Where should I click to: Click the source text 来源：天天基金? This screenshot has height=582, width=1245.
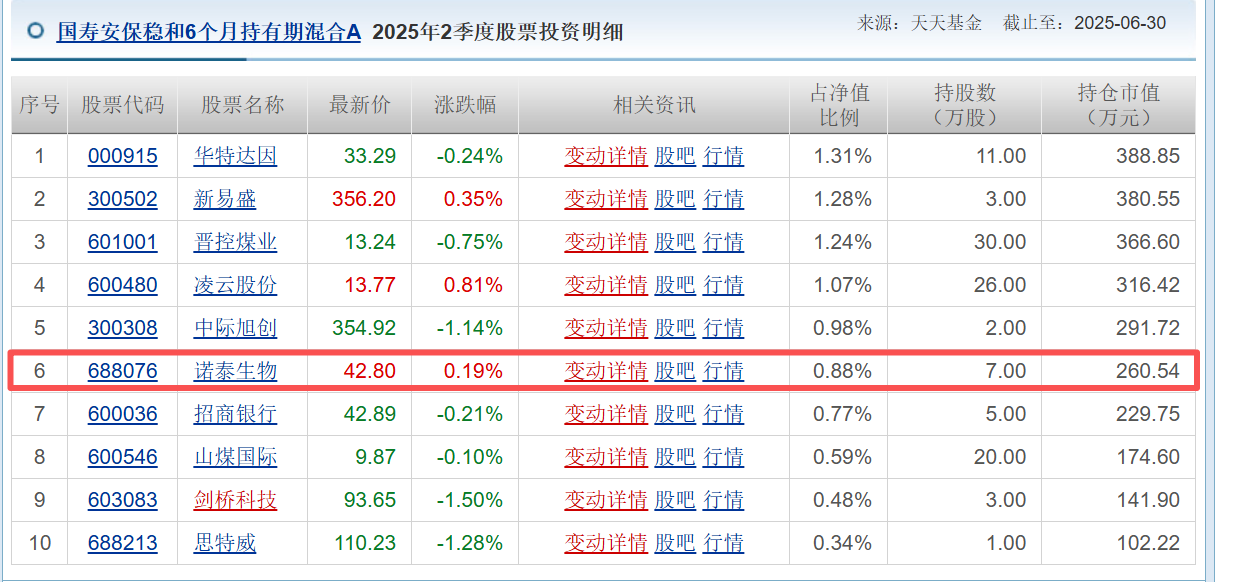(921, 22)
